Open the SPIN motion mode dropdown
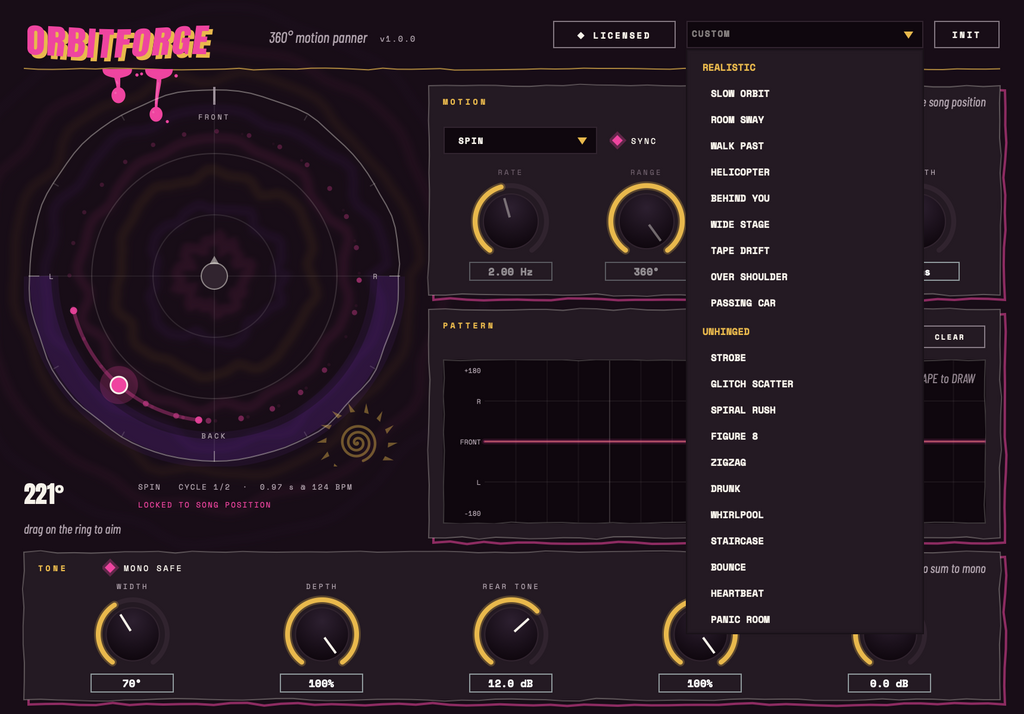 tap(520, 140)
